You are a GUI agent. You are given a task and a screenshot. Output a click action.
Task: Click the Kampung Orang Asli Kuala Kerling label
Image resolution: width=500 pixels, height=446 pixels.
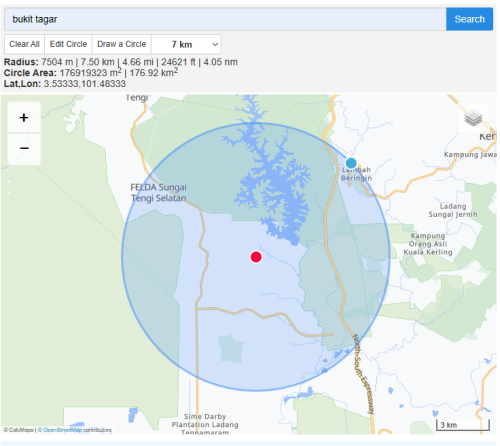coord(428,244)
